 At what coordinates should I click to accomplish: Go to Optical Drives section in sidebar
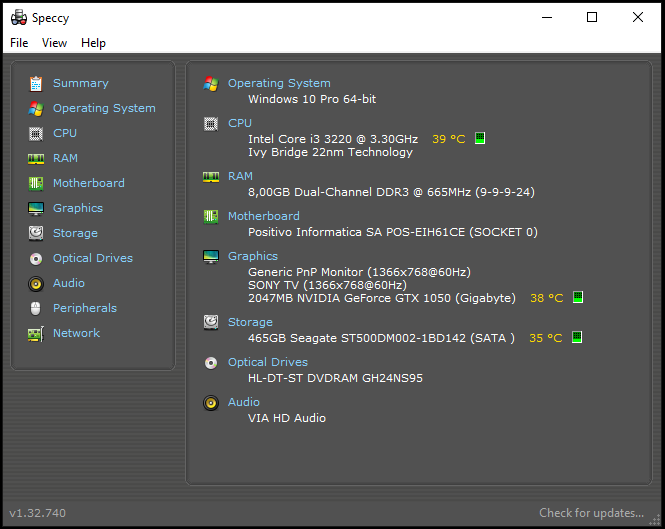[x=93, y=258]
